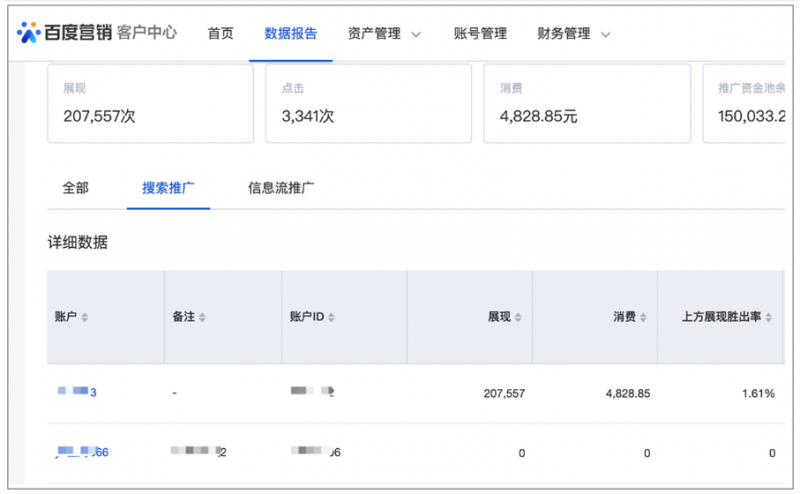Click the 点击 3,341次 summary card

tap(368, 103)
